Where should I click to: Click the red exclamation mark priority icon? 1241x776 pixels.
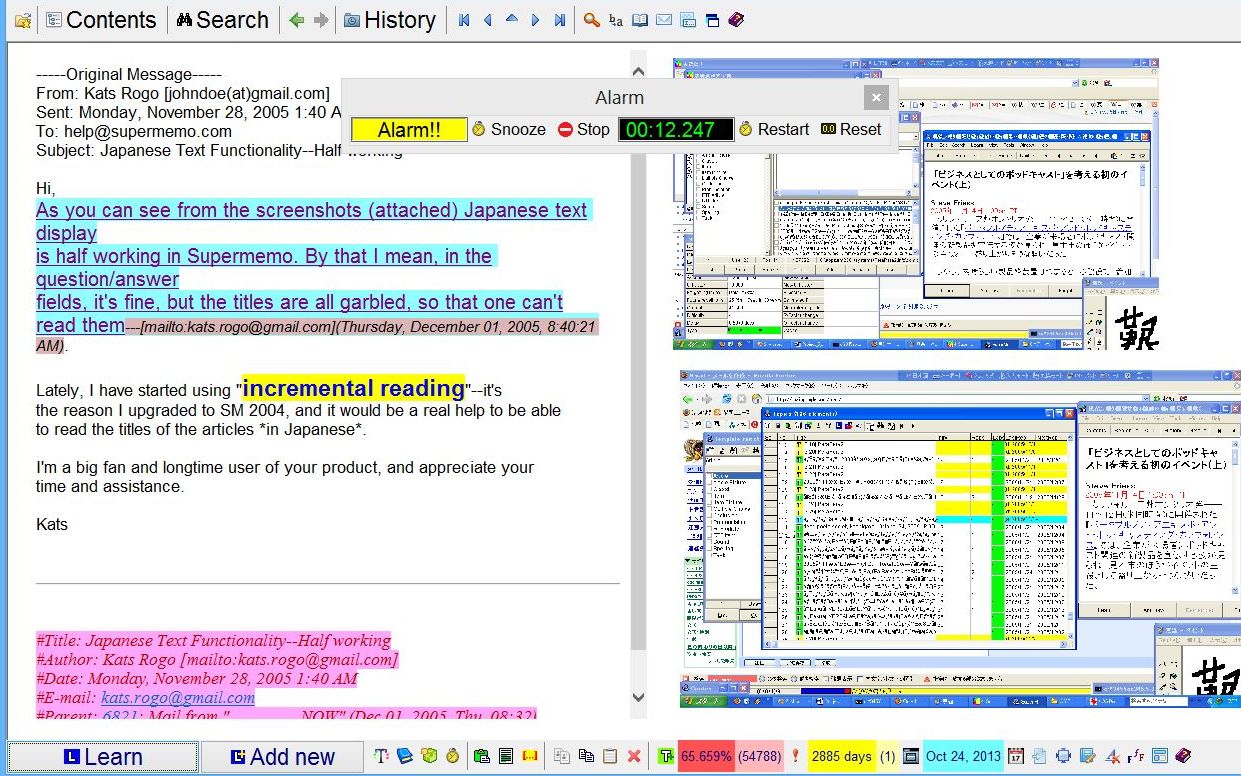click(794, 757)
